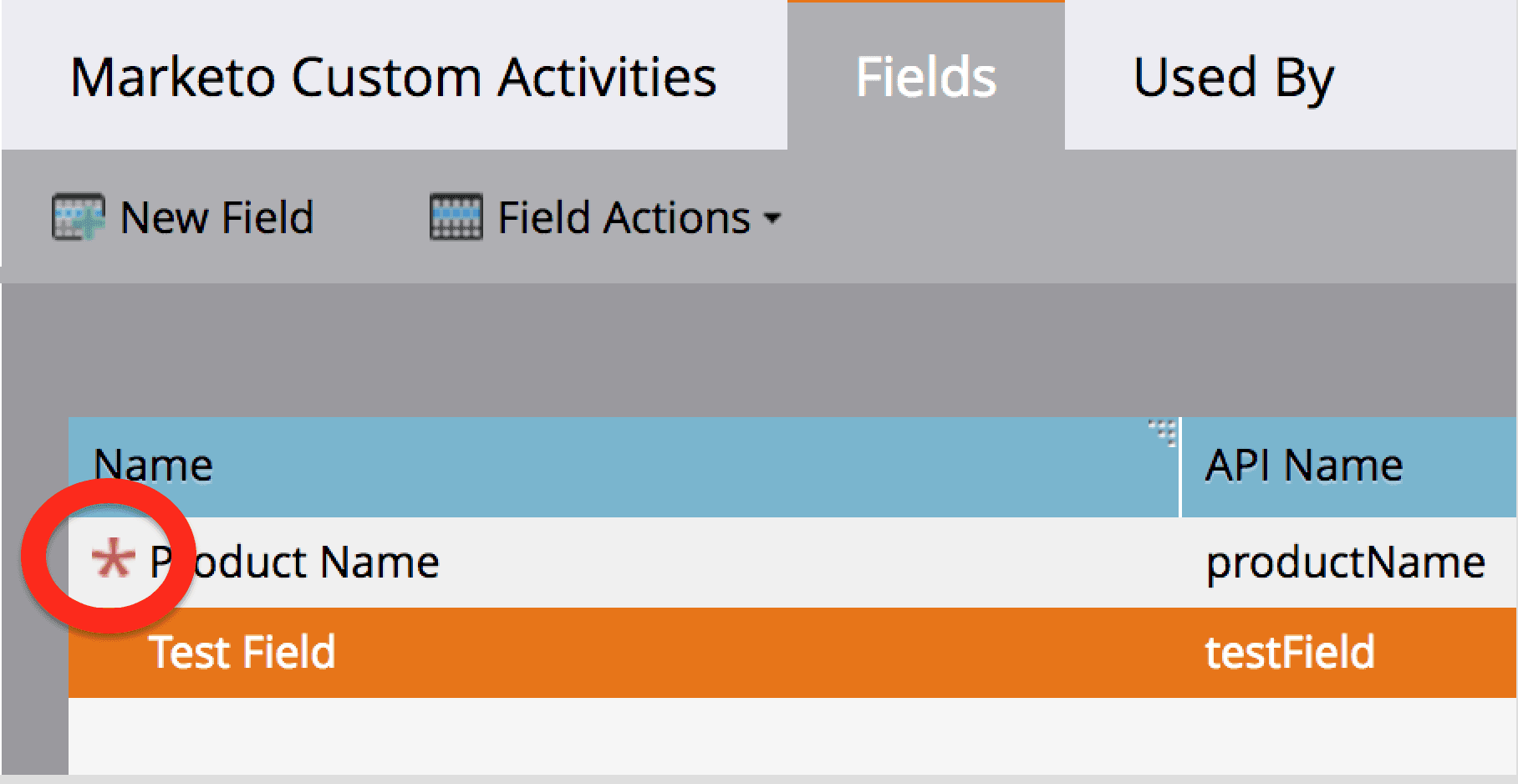Screen dimensions: 1518x784
Task: Select the Marketo Custom Activities tab
Action: (x=395, y=77)
